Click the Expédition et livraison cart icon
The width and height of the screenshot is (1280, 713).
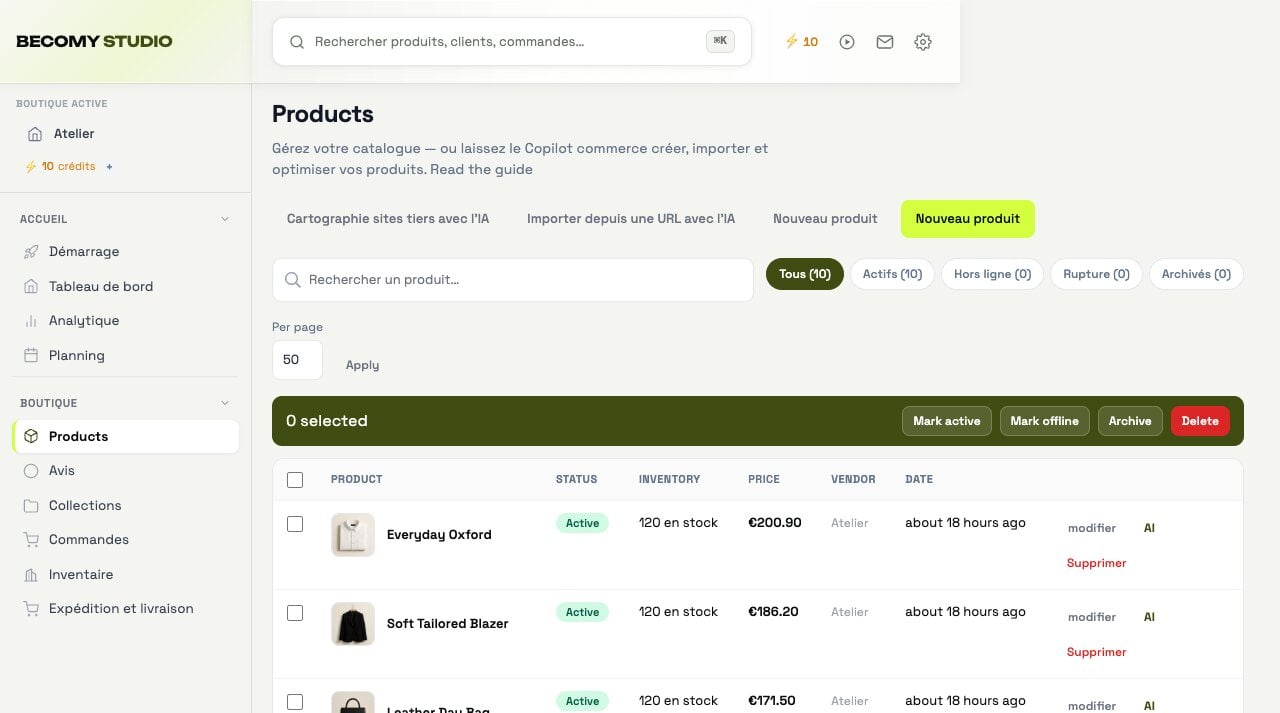31,608
